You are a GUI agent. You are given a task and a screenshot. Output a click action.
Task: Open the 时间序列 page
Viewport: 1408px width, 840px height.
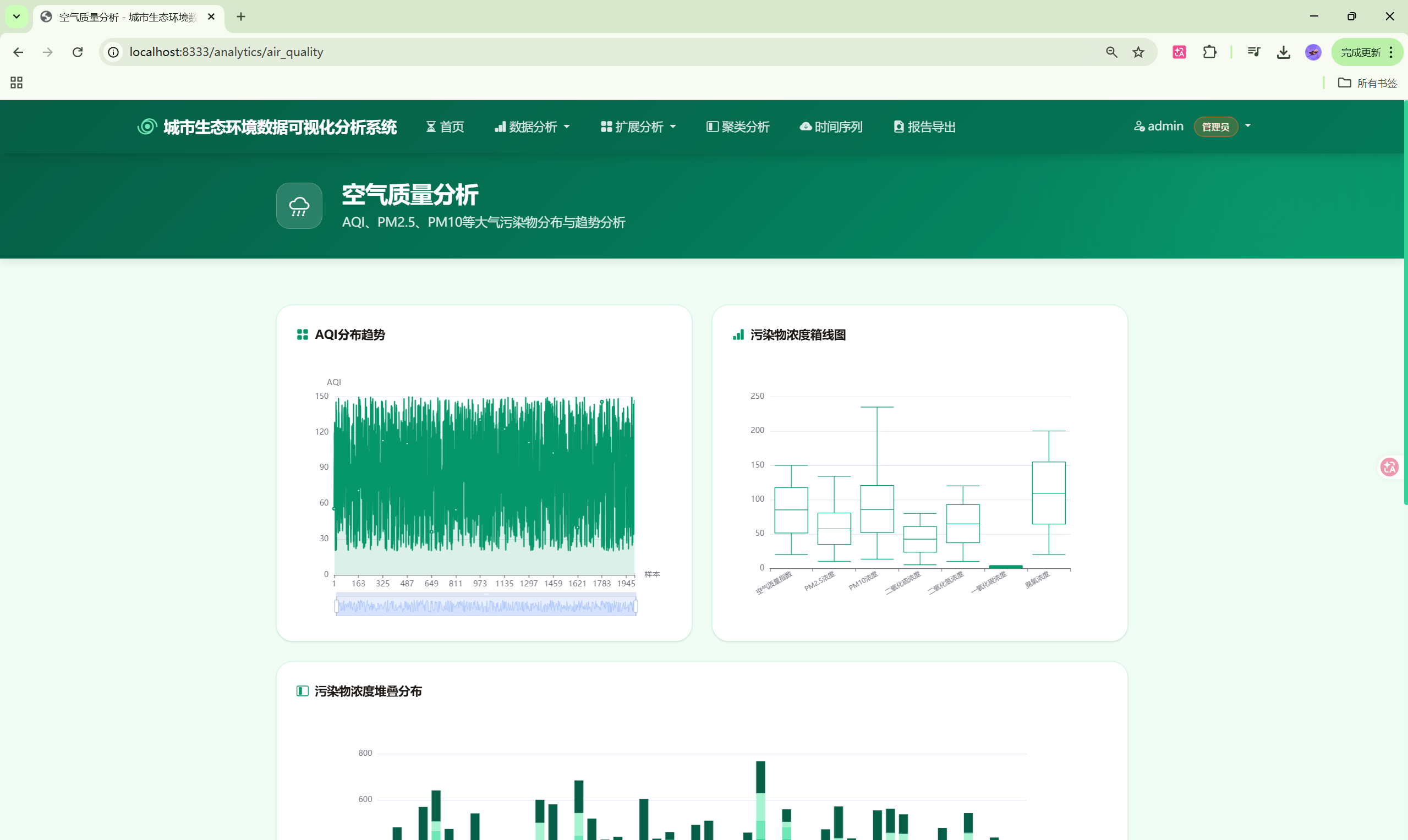tap(831, 127)
